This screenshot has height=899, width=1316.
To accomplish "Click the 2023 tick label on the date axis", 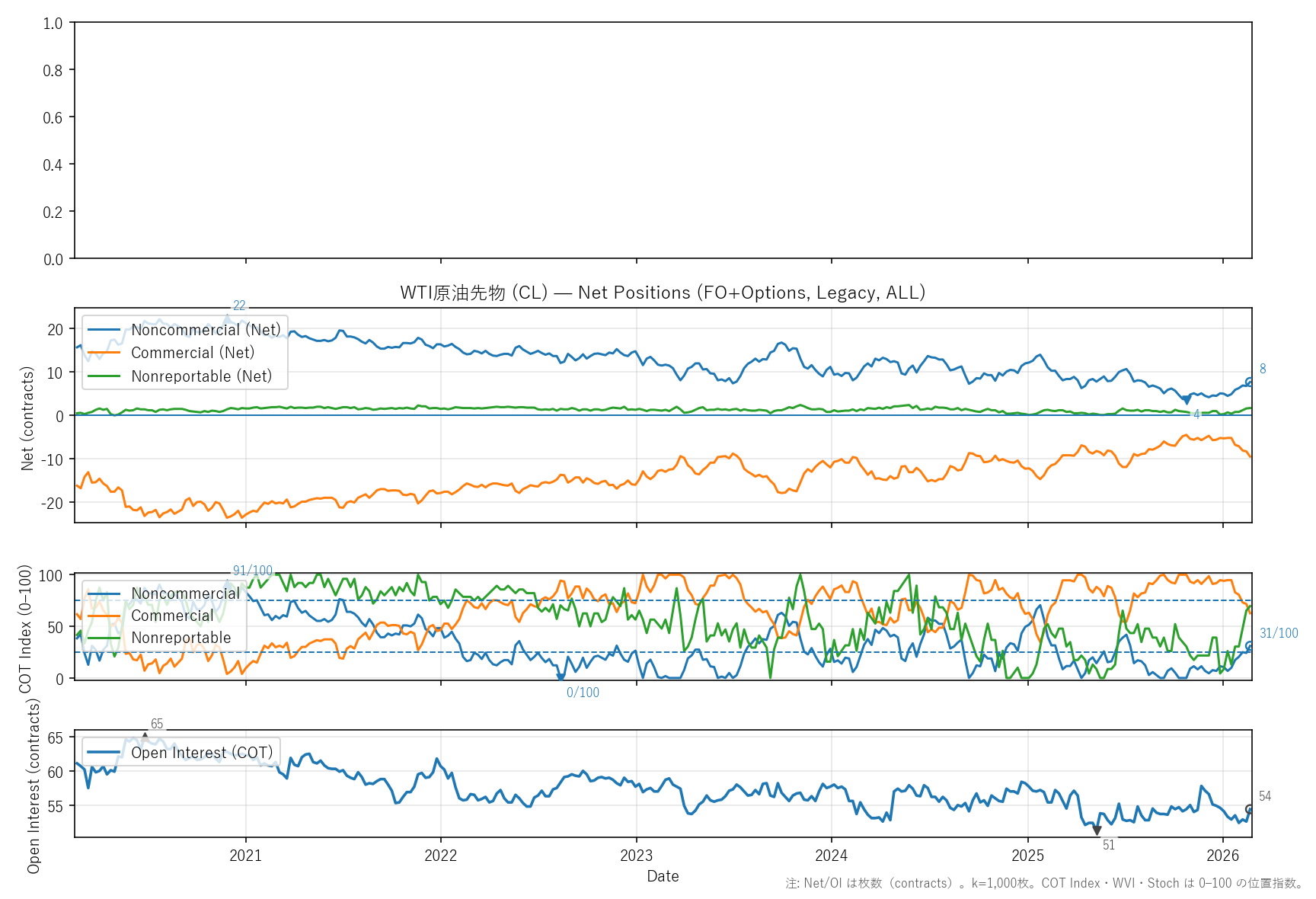I will tap(636, 856).
